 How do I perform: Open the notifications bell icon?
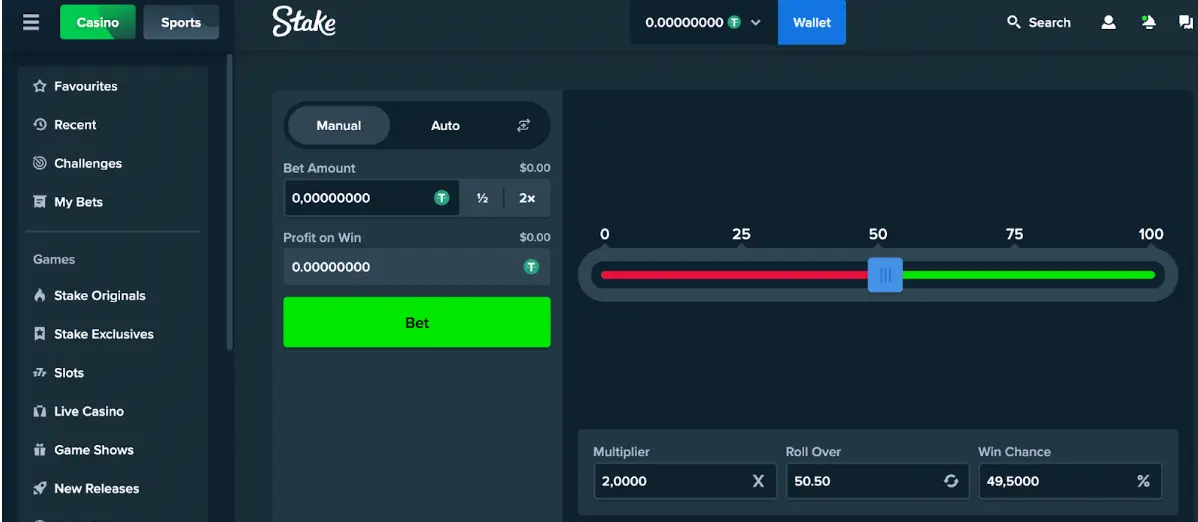pos(1148,22)
